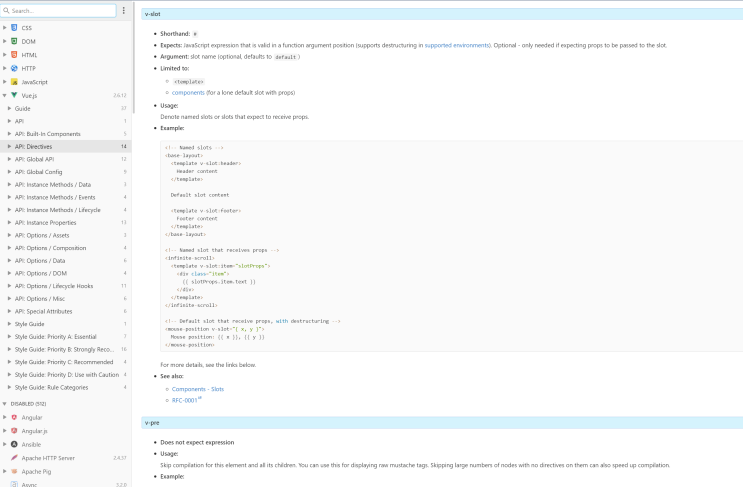
Task: Open API: Options / Lifecycle Hooks
Action: (66, 286)
